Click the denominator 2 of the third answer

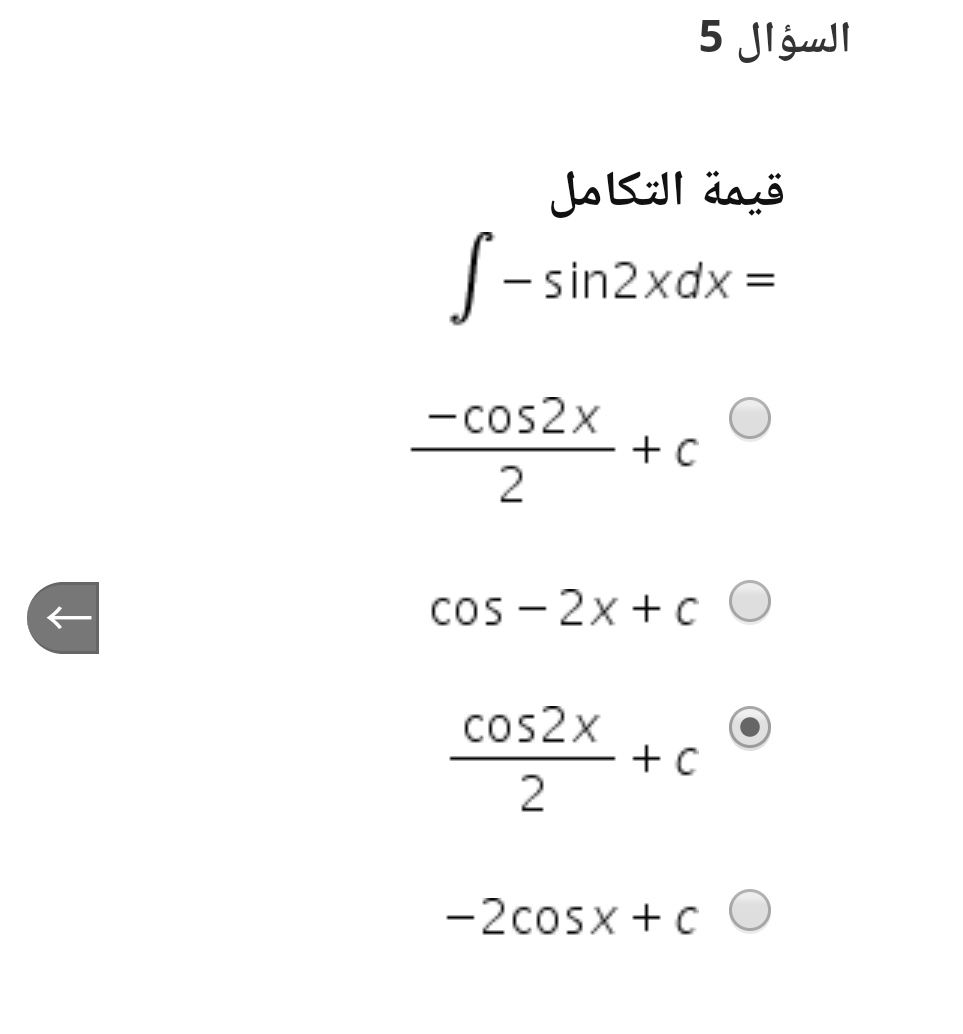pyautogui.click(x=532, y=793)
